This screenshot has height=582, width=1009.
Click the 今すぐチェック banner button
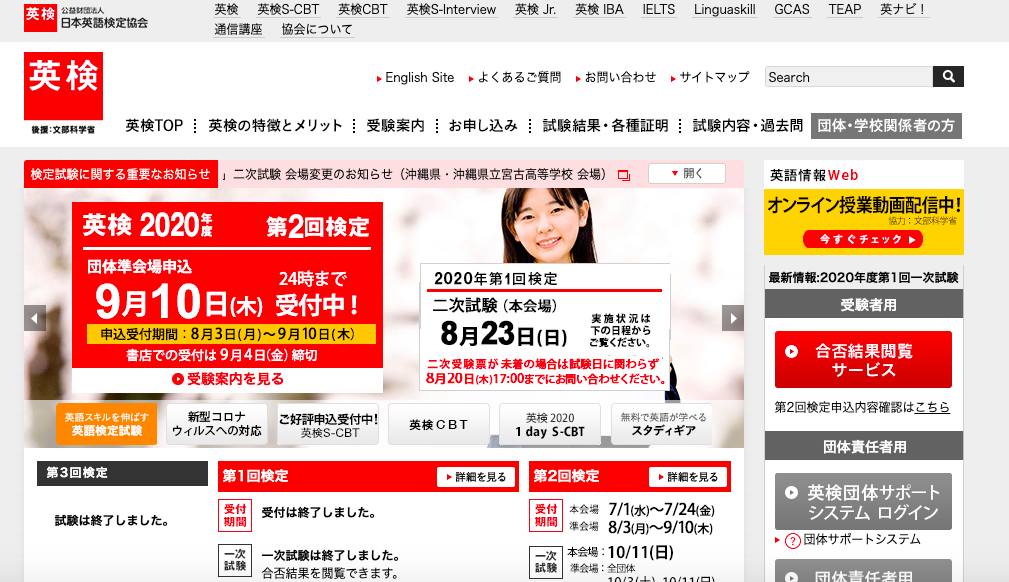click(x=862, y=240)
